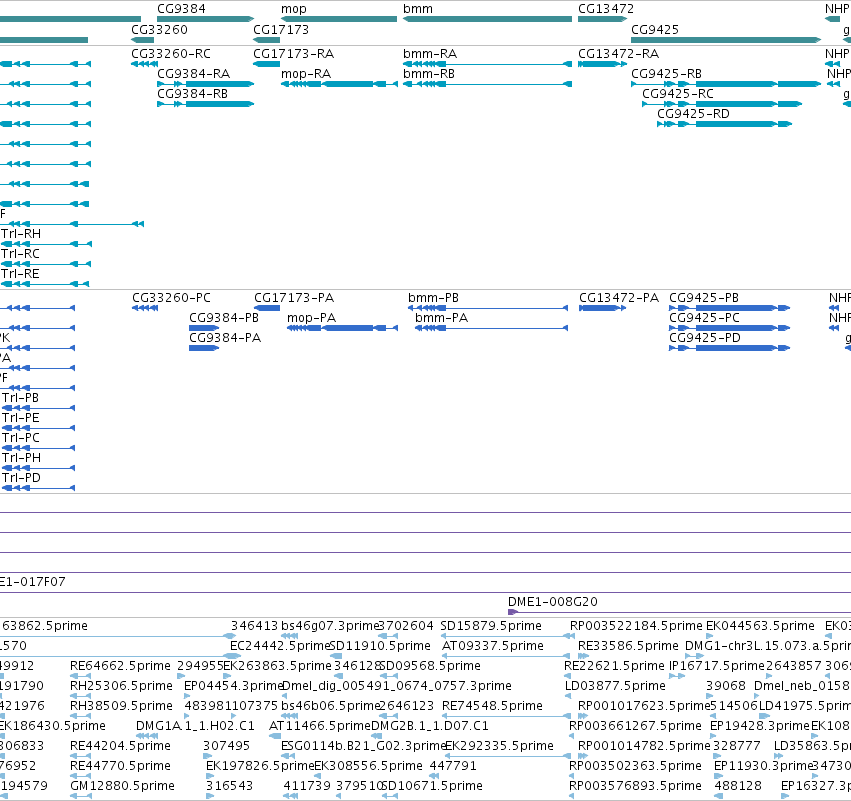
Task: Select the CG17173 gene label
Action: click(x=281, y=29)
